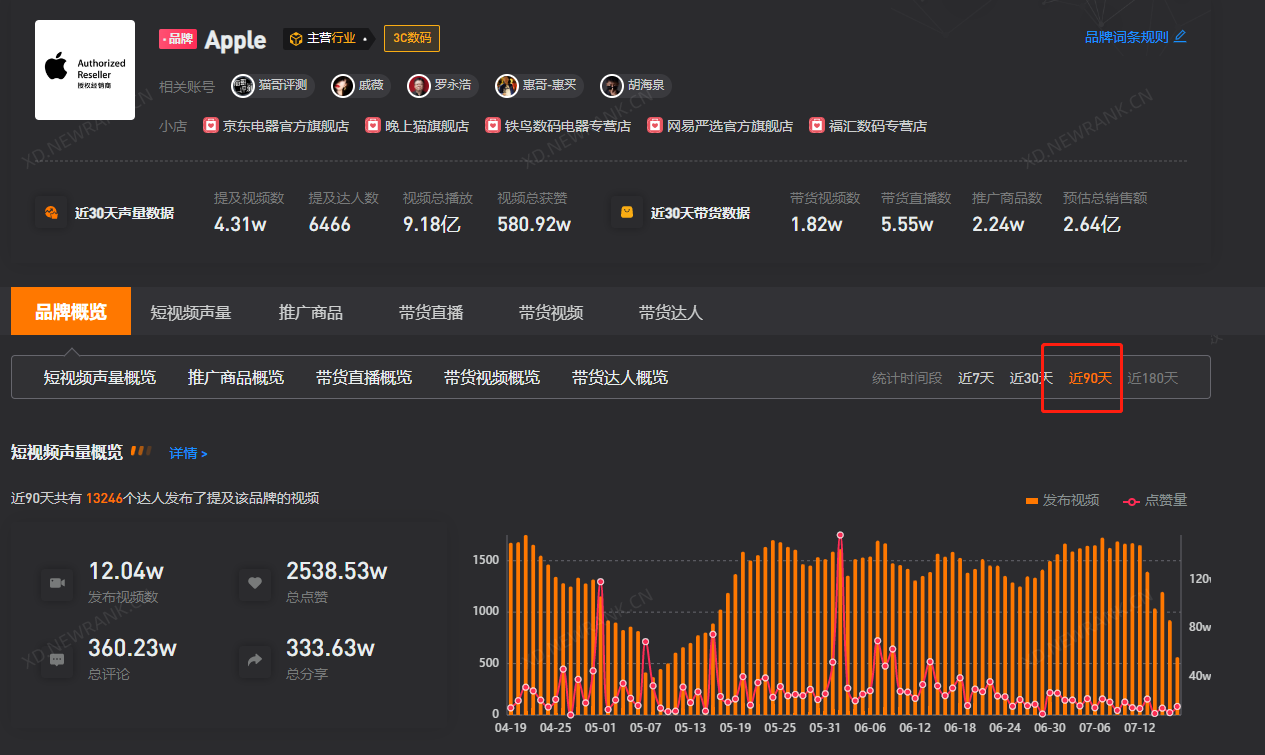This screenshot has width=1265, height=755.
Task: Click the video camera icon by 发布视频数
Action: click(x=57, y=583)
